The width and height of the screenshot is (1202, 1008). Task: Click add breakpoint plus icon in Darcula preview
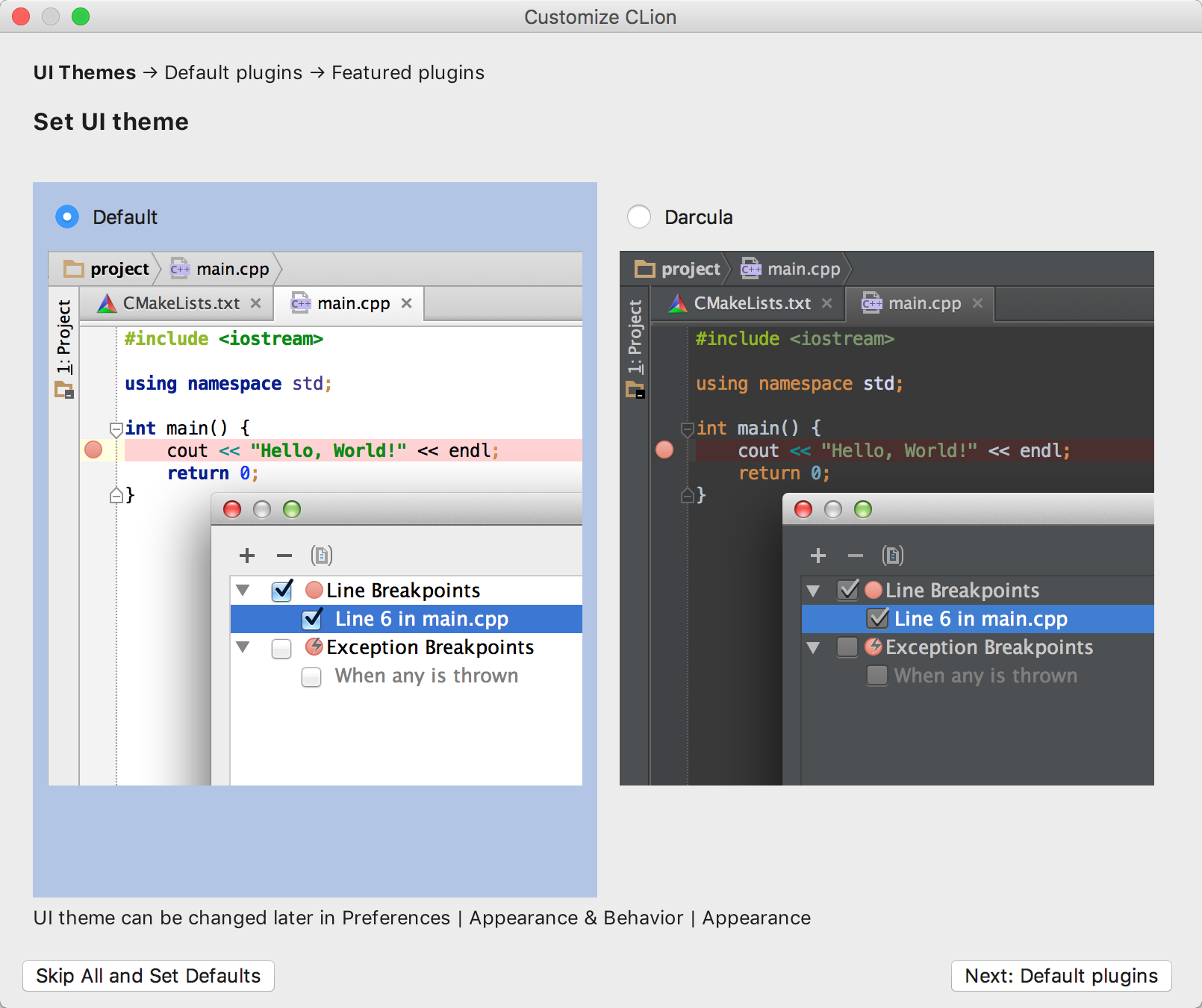[x=818, y=556]
